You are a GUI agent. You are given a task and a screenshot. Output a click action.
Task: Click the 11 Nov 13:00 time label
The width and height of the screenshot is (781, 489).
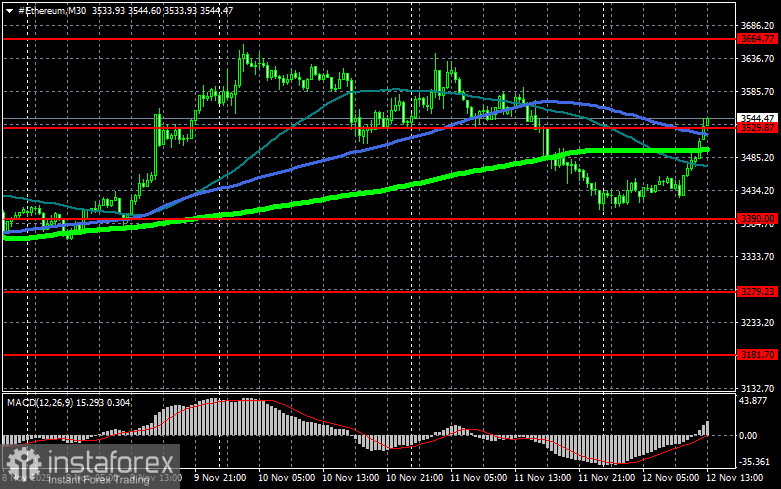(542, 478)
